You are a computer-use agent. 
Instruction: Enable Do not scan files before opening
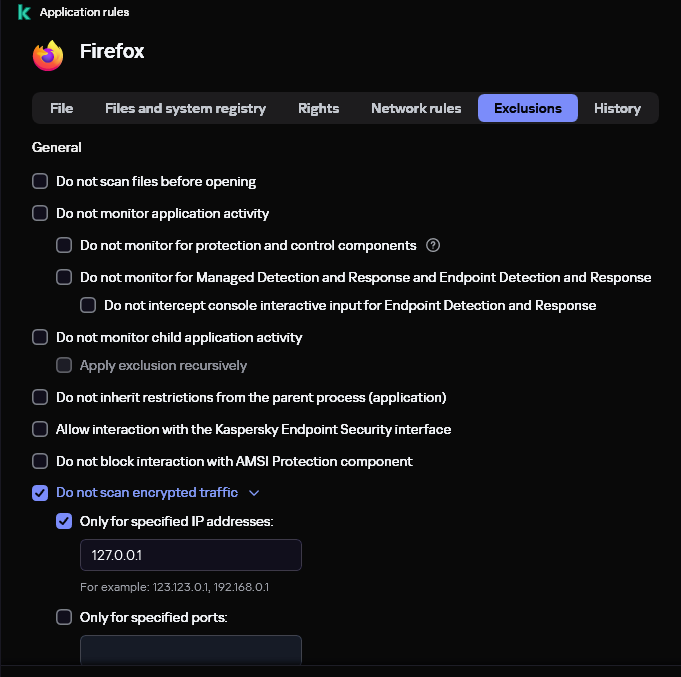tap(40, 182)
